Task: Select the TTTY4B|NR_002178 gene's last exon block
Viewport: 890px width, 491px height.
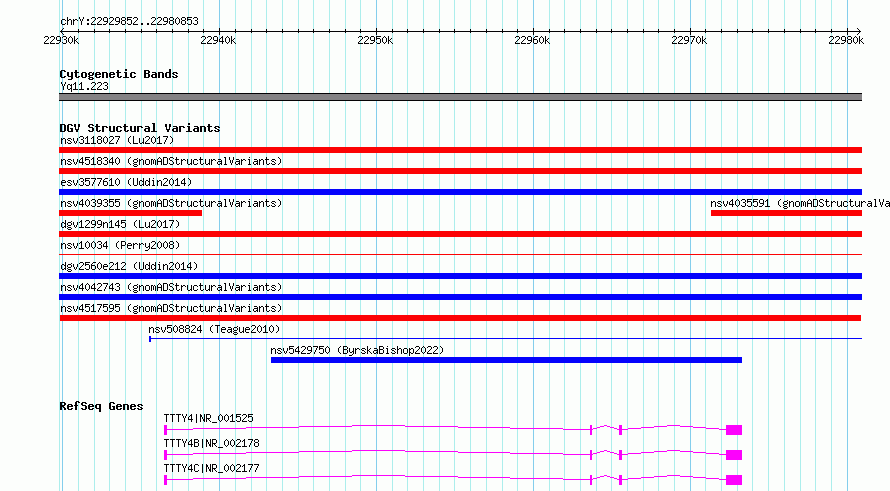Action: coord(734,455)
